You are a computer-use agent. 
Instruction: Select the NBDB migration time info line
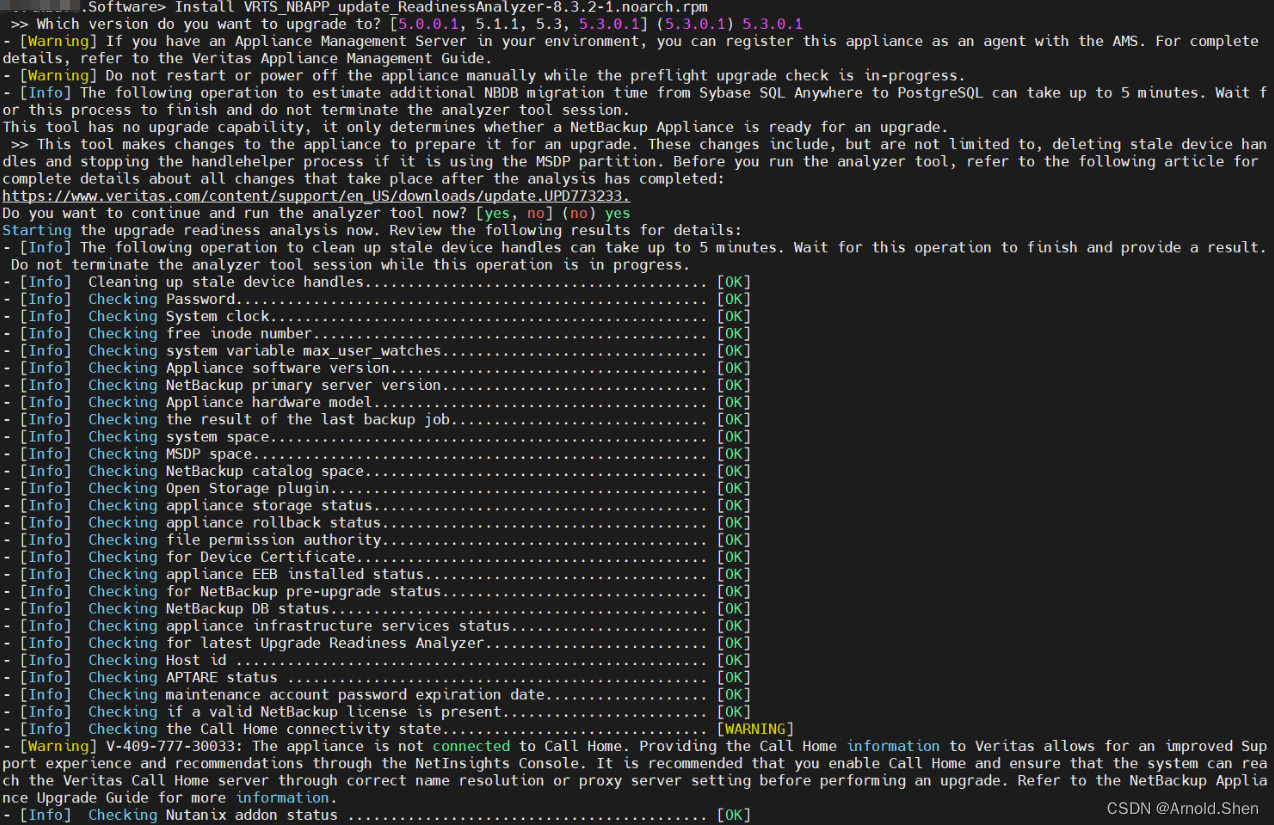click(636, 101)
